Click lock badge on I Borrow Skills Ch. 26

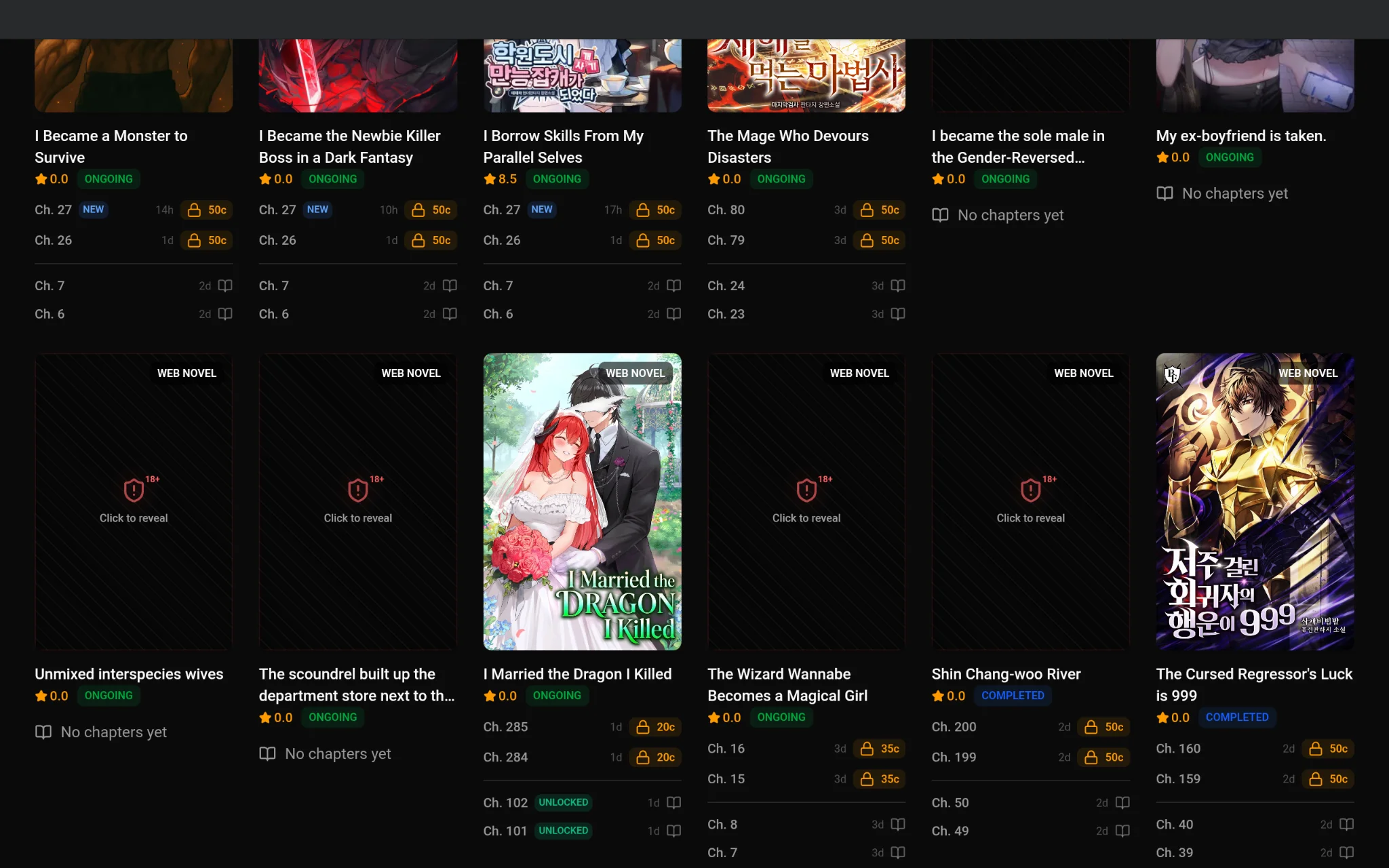655,241
